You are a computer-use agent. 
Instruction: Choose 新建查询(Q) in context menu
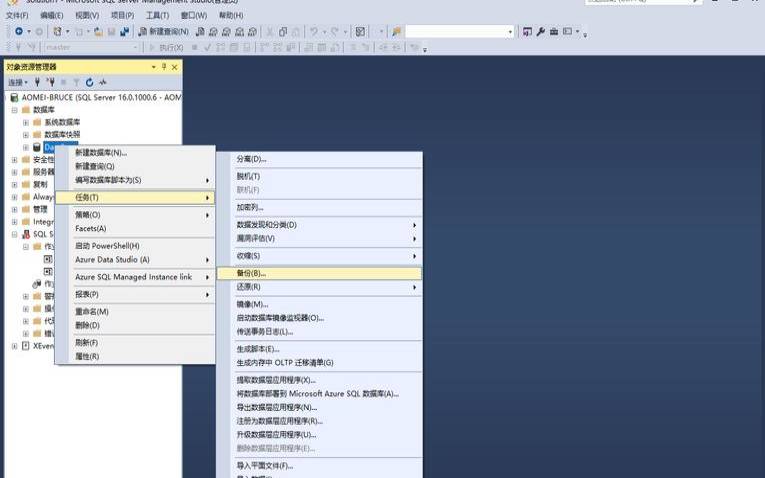click(x=136, y=166)
